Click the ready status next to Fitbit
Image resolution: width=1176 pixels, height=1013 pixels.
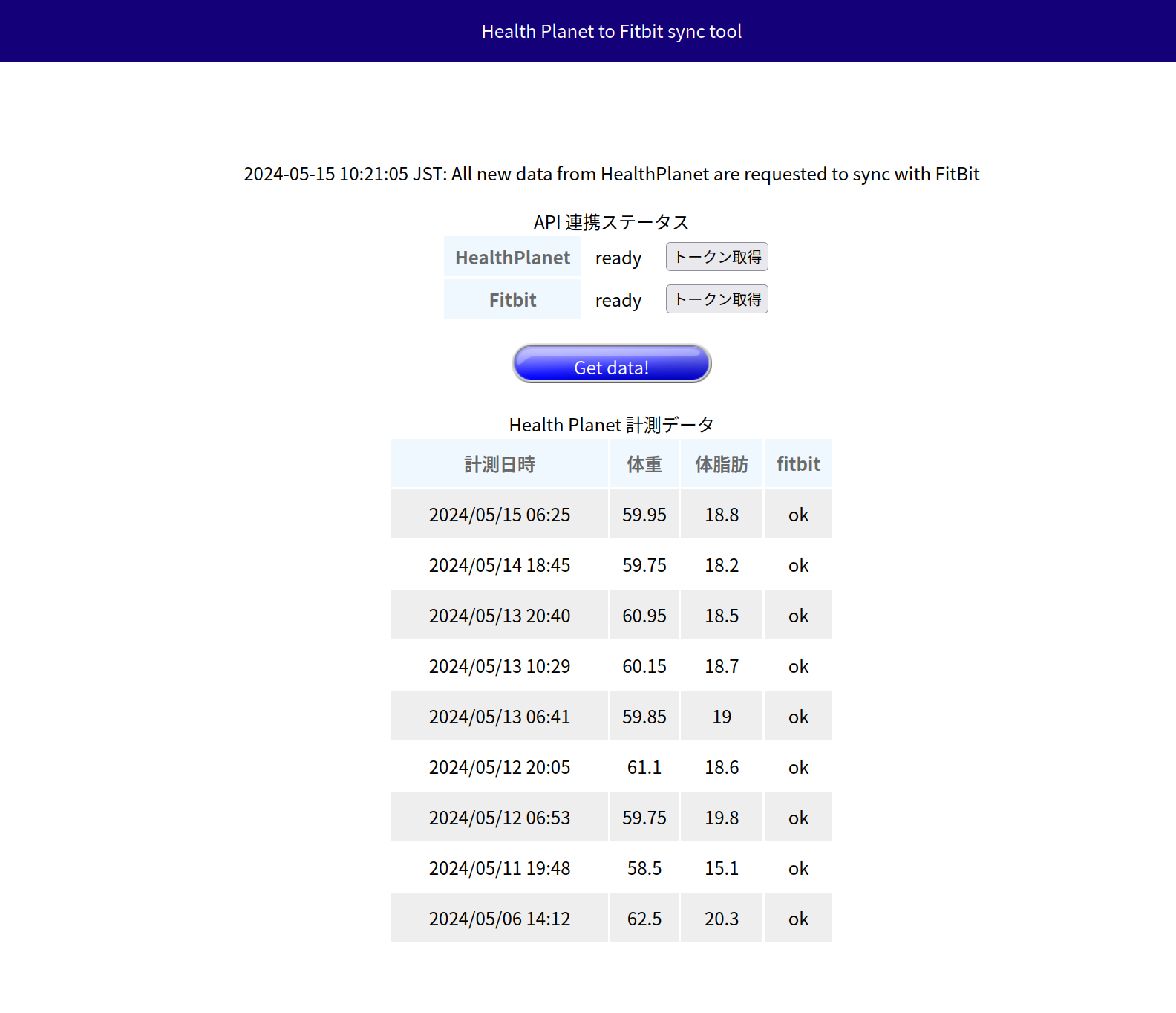618,301
